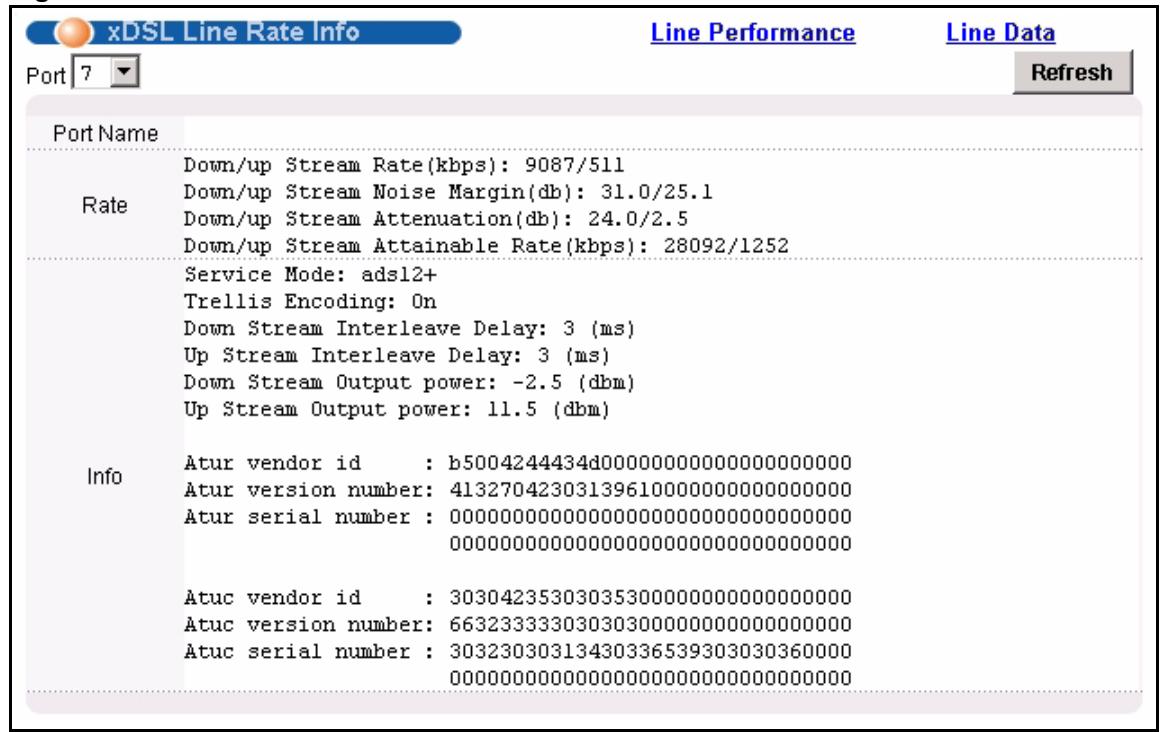
Task: Click the Trellis Encoding: On line
Action: coord(311,302)
